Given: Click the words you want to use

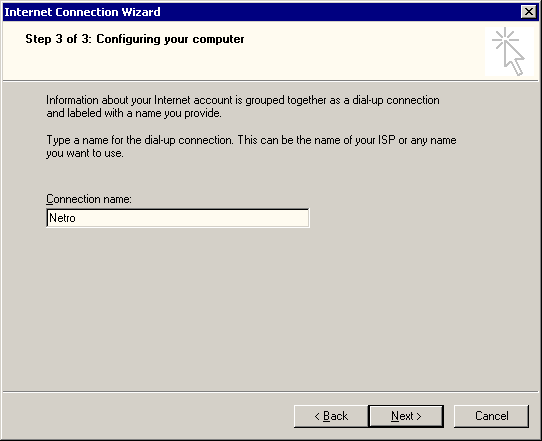Looking at the screenshot, I should point(85,153).
